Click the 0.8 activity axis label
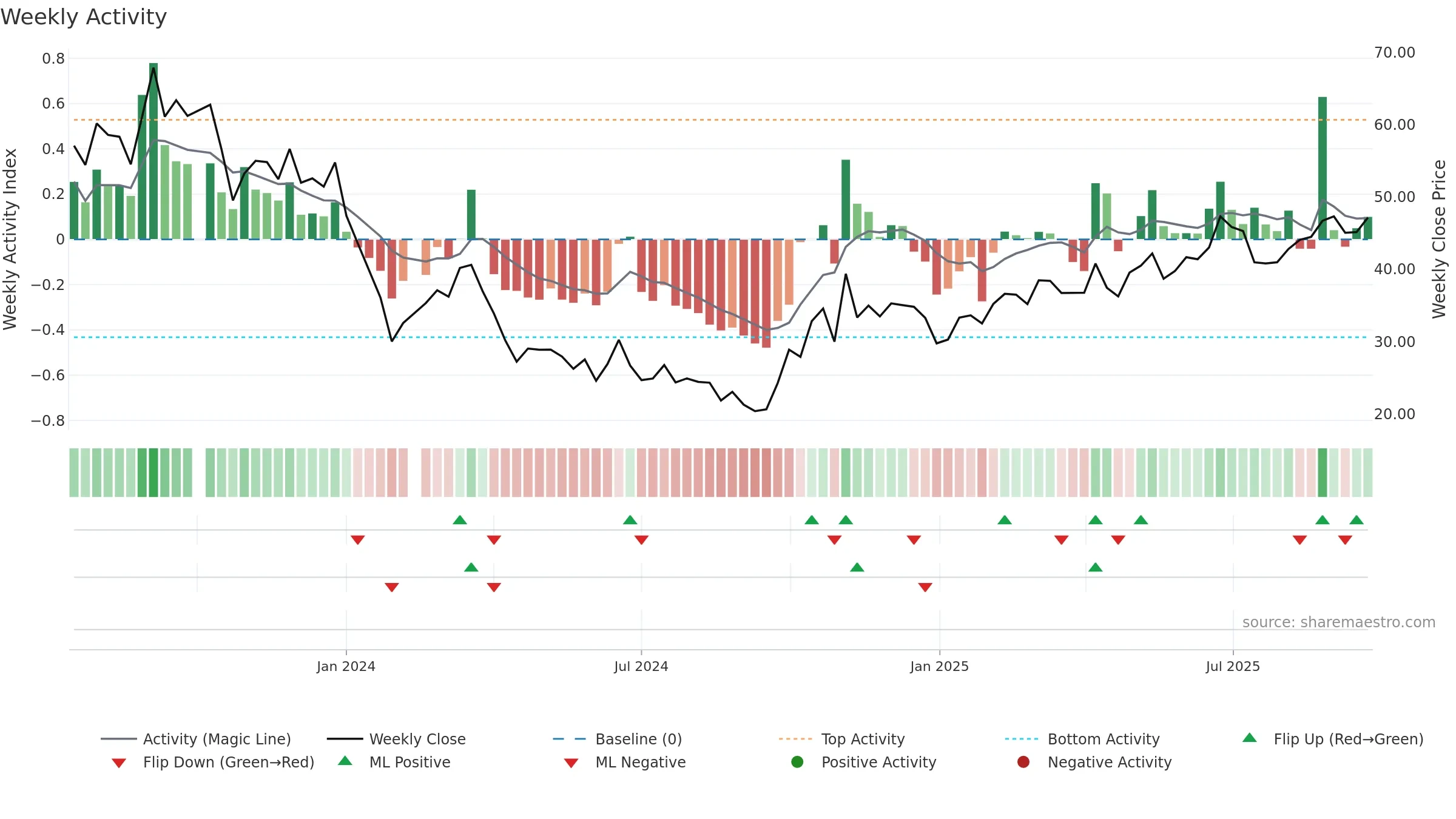1456x819 pixels. [x=53, y=59]
